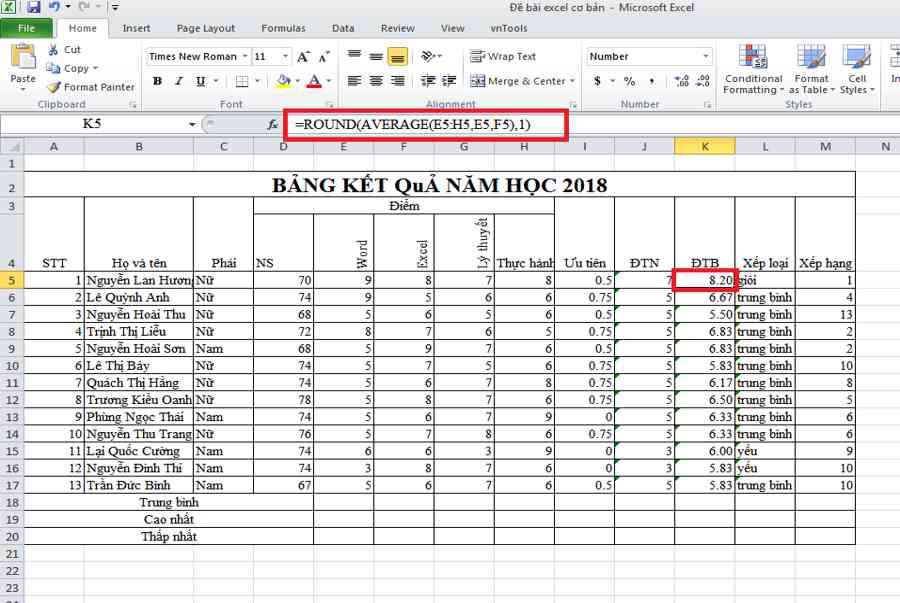Screen dimensions: 900x603
Task: Open the Number format dialog launcher
Action: tap(707, 104)
